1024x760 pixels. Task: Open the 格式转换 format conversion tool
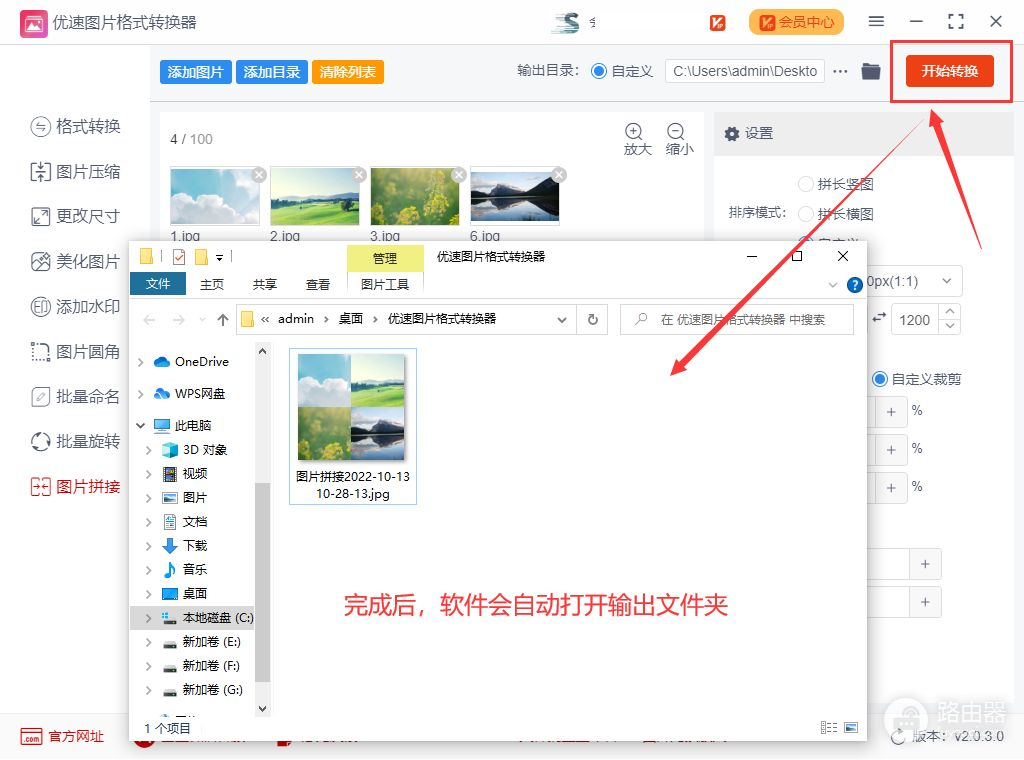tap(75, 126)
